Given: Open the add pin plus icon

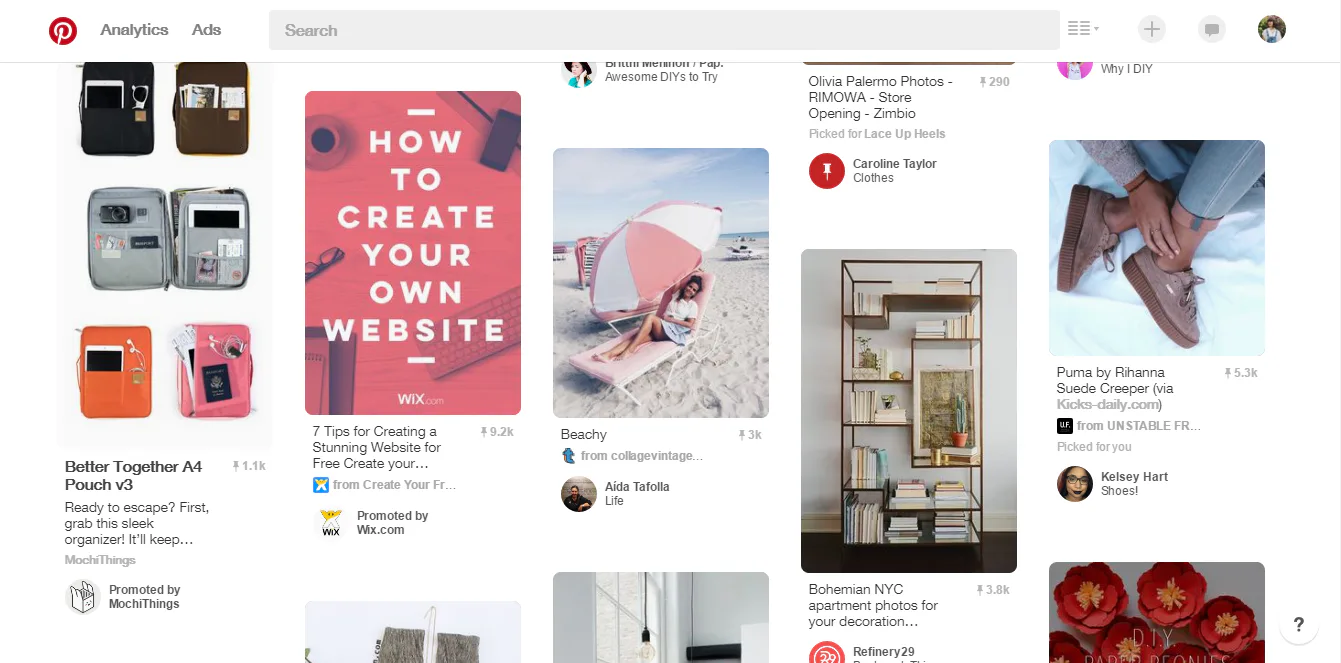Looking at the screenshot, I should [1152, 29].
